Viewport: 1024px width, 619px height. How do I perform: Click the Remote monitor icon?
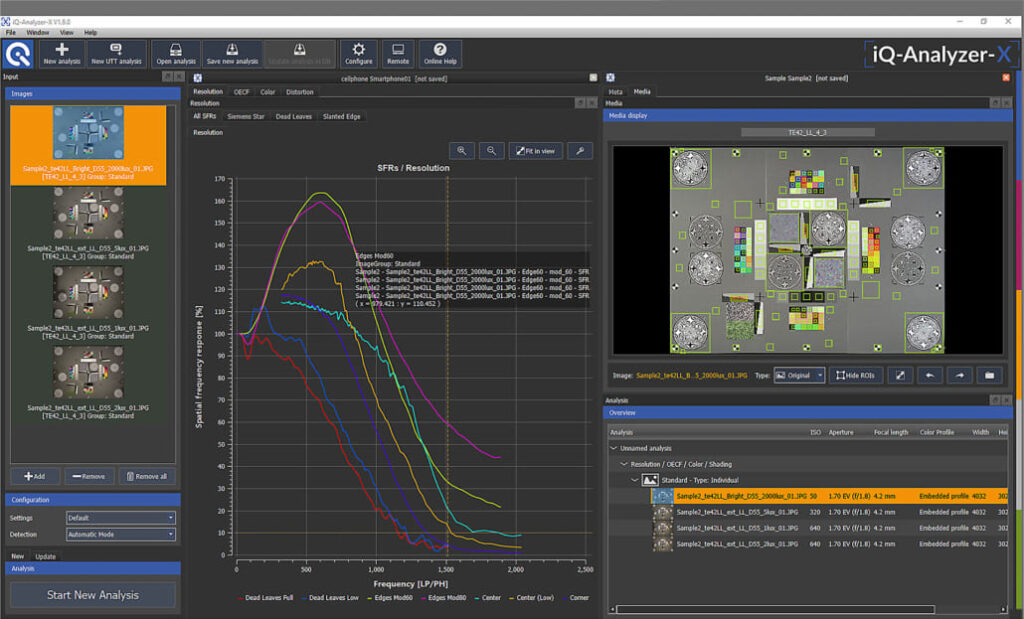click(x=398, y=53)
